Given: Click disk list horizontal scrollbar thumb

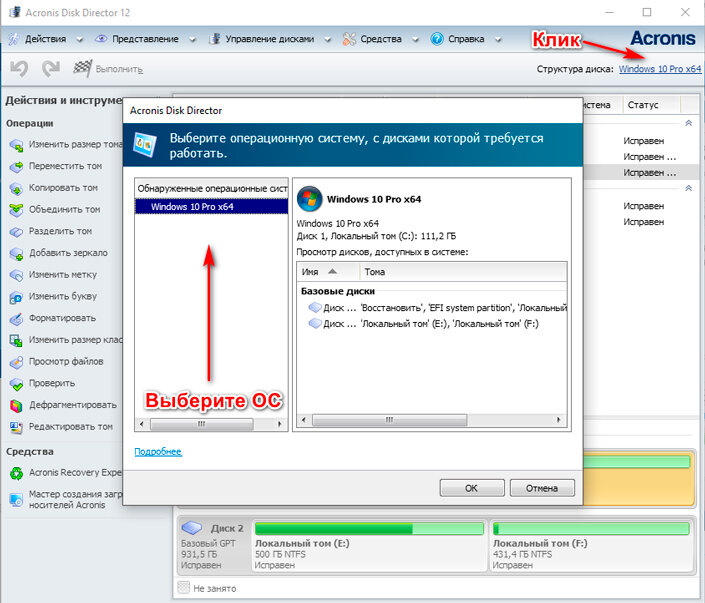Looking at the screenshot, I should (389, 420).
